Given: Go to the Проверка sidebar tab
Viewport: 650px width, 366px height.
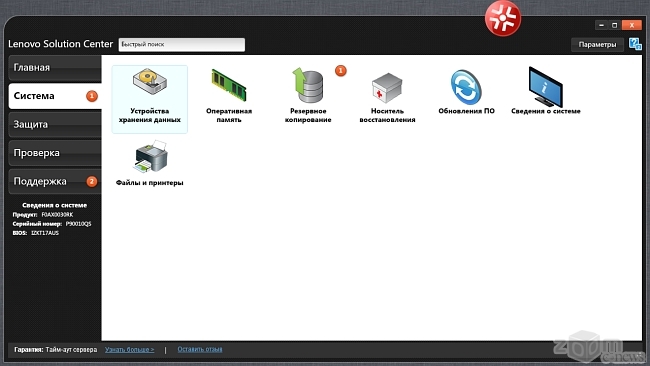Looking at the screenshot, I should pyautogui.click(x=55, y=153).
